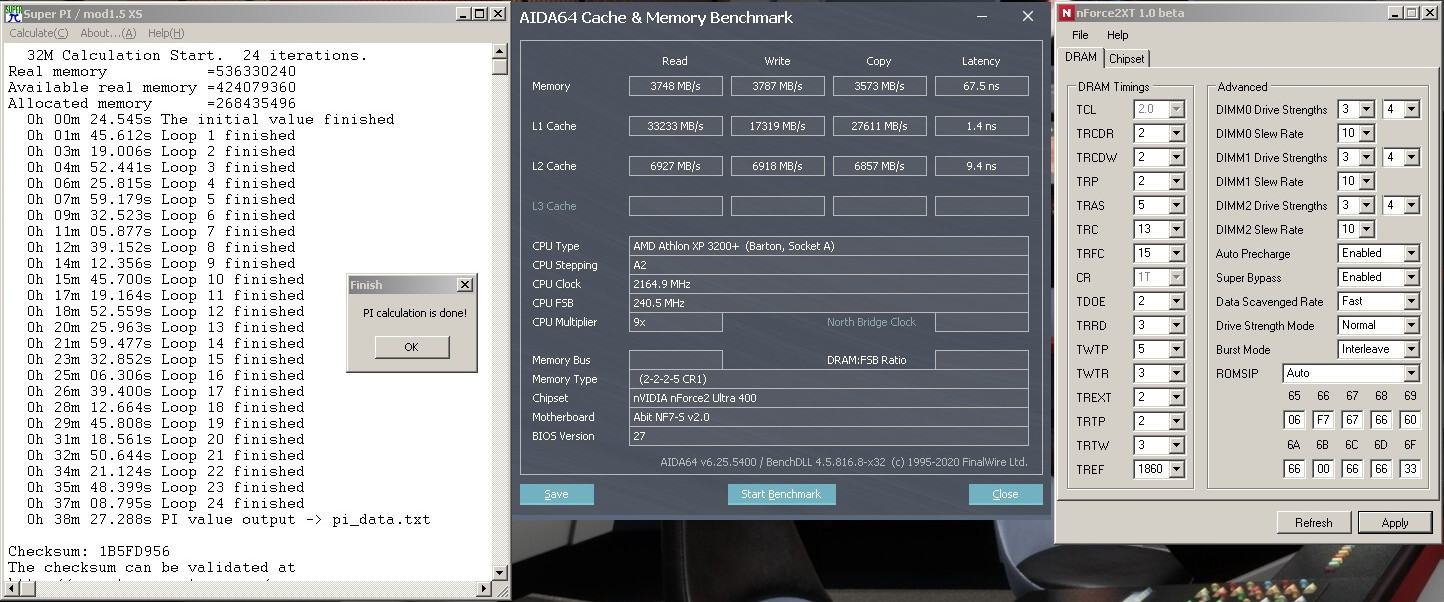This screenshot has height=602, width=1444.
Task: Close the Finish dialog
Action: pyautogui.click(x=464, y=285)
